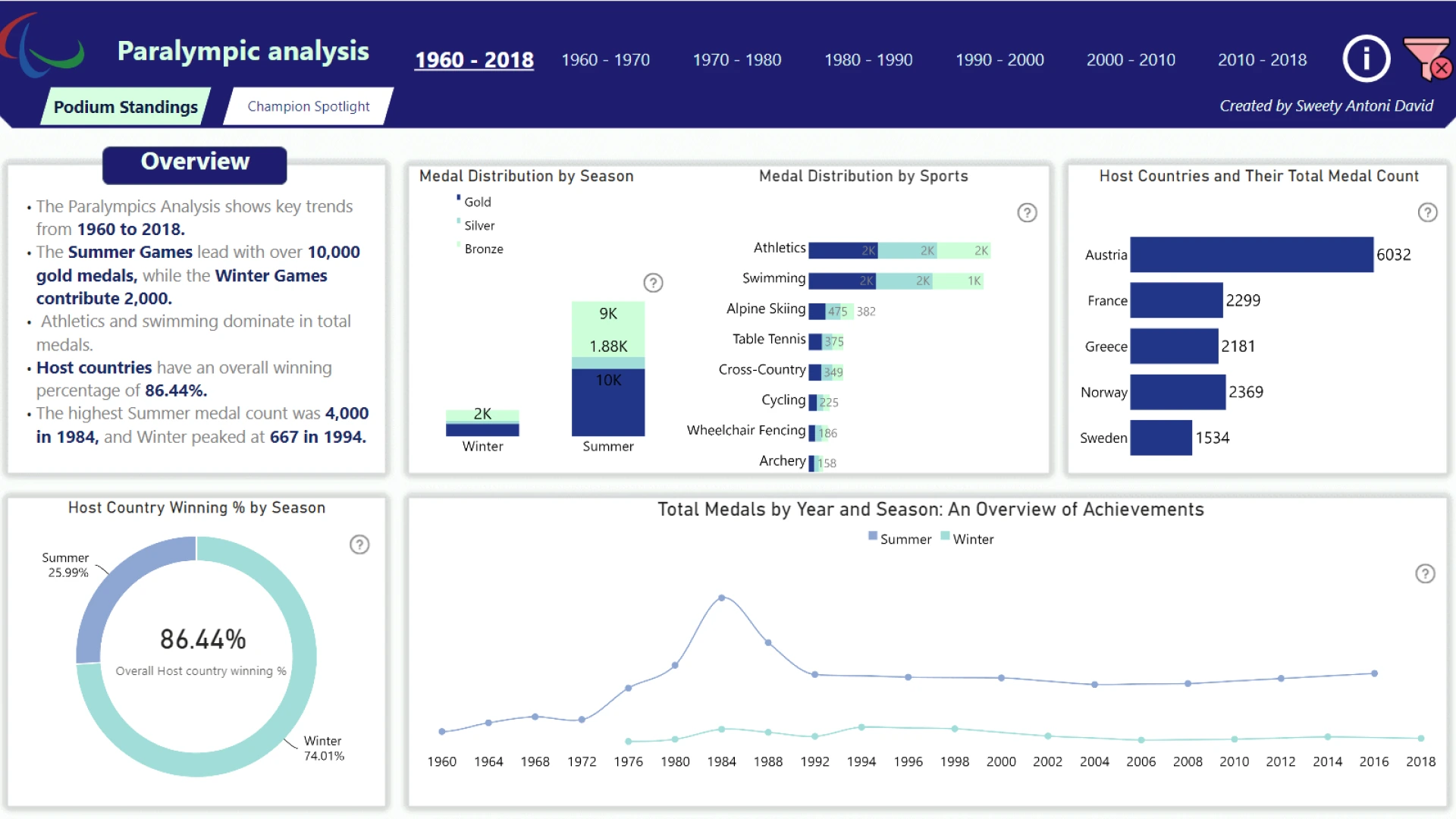Viewport: 1456px width, 819px height.
Task: Clear filters with the red funnel icon
Action: (1427, 59)
